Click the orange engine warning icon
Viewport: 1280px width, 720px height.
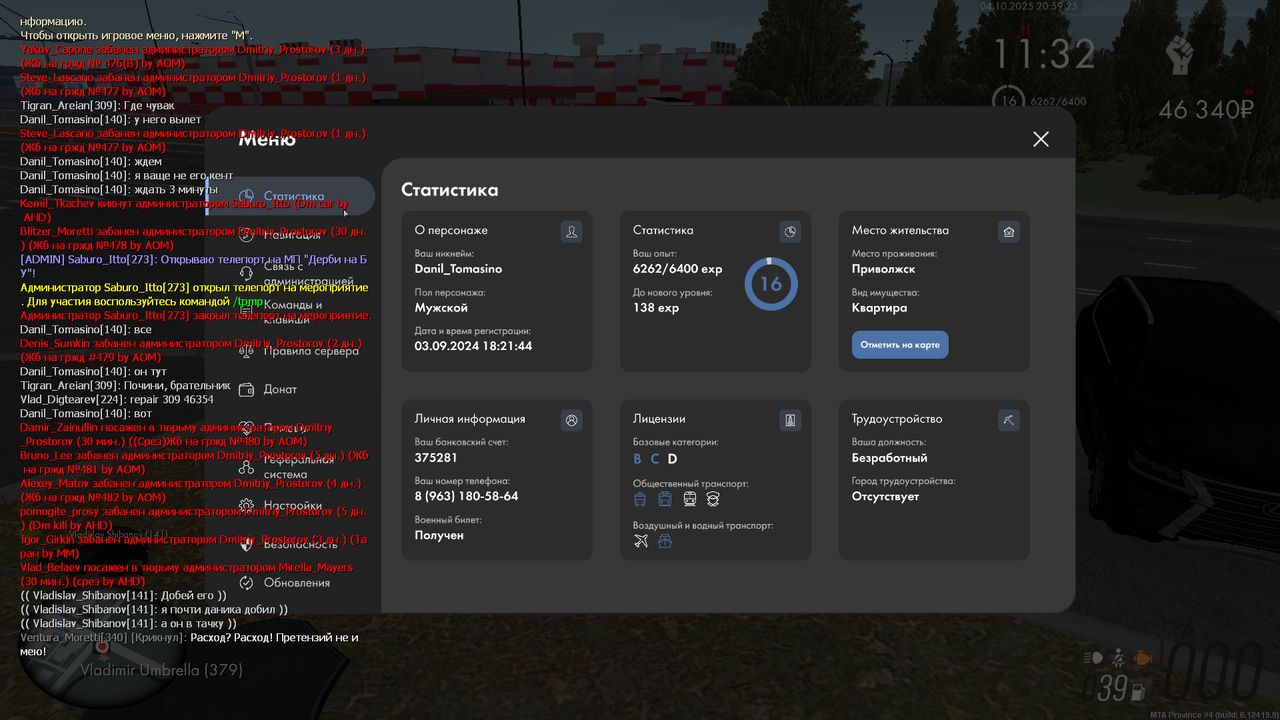click(x=1142, y=658)
